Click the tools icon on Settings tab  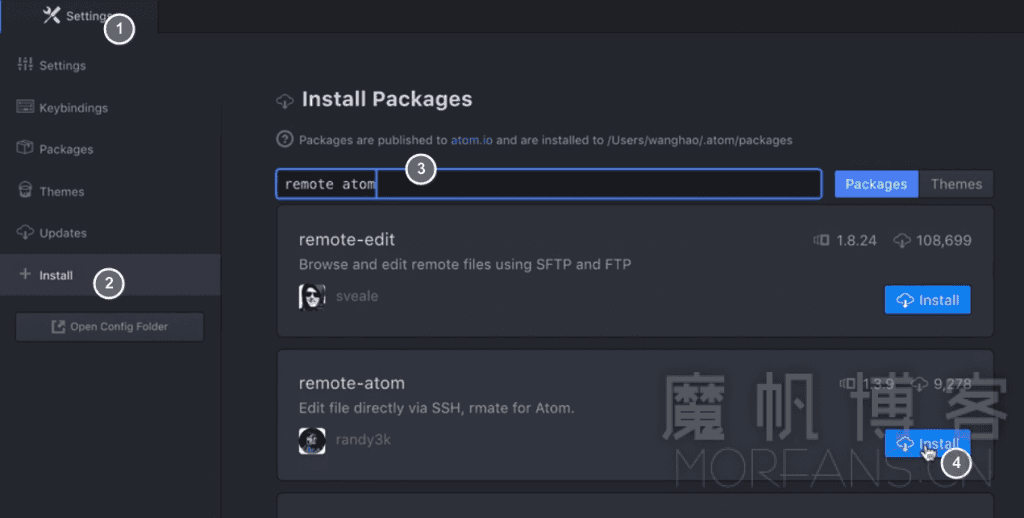(52, 15)
